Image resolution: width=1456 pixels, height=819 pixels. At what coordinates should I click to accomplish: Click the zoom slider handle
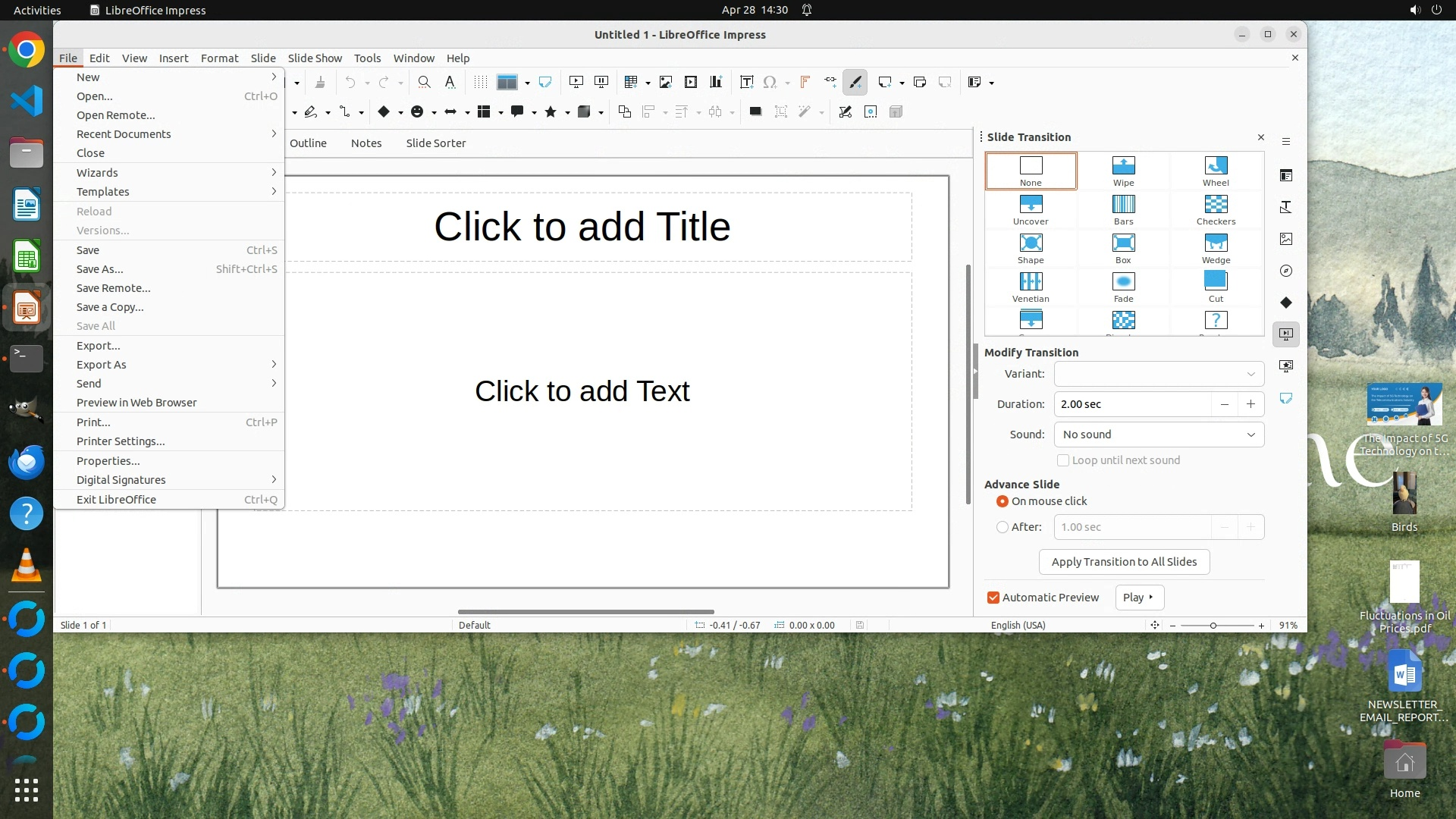[1213, 626]
